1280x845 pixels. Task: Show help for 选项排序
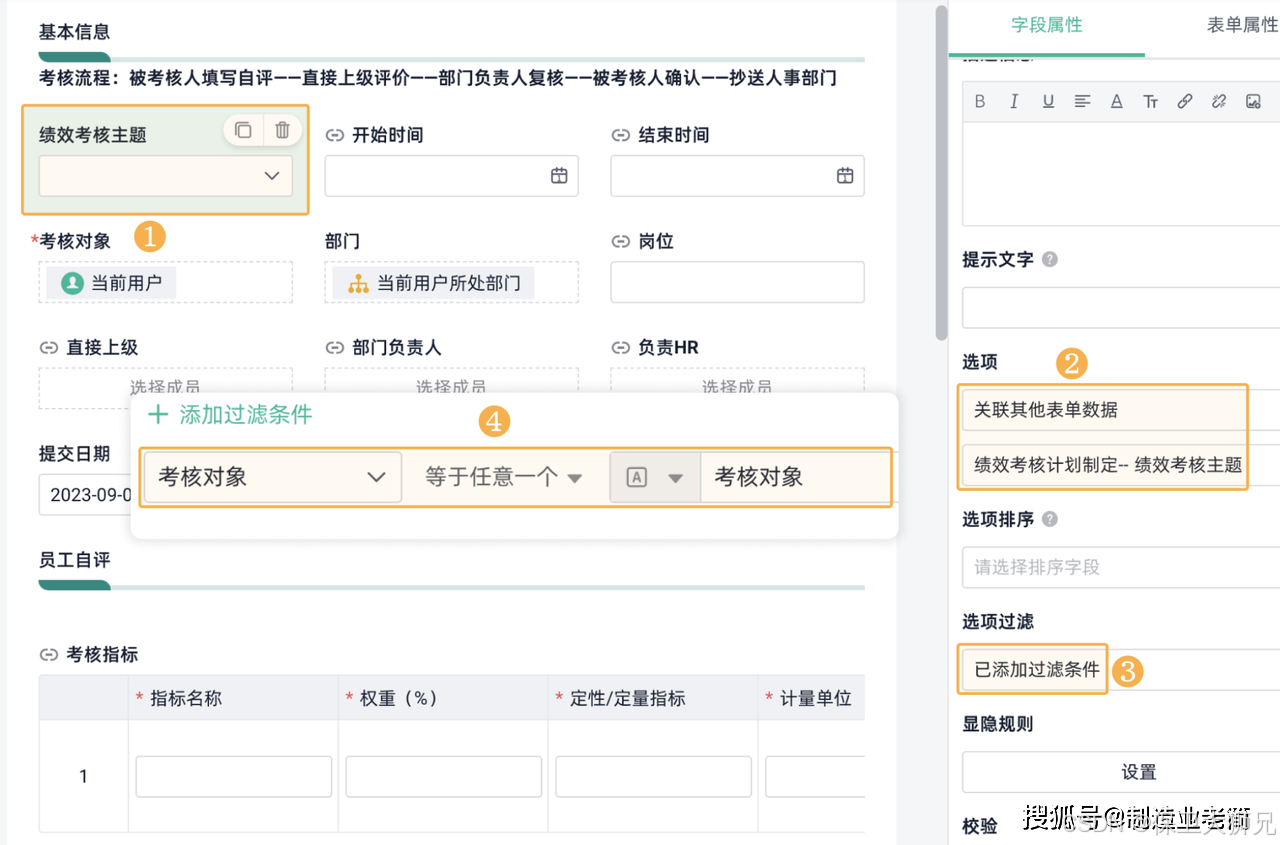(x=1049, y=519)
